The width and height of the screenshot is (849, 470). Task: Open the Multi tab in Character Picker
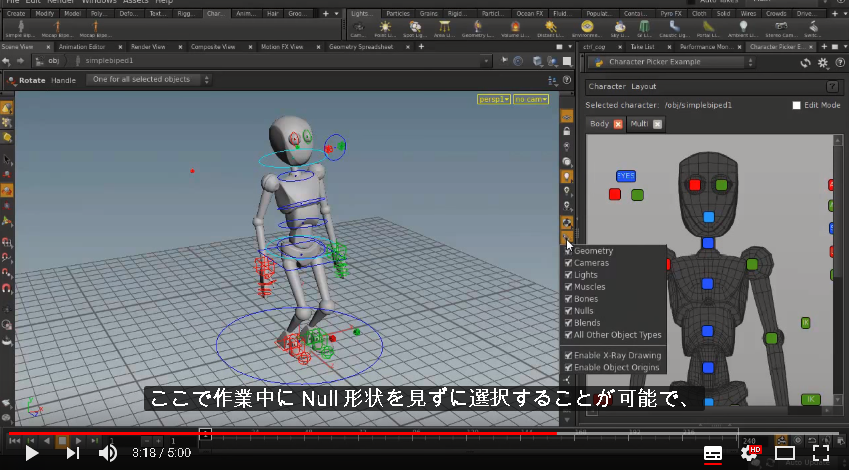pyautogui.click(x=639, y=124)
